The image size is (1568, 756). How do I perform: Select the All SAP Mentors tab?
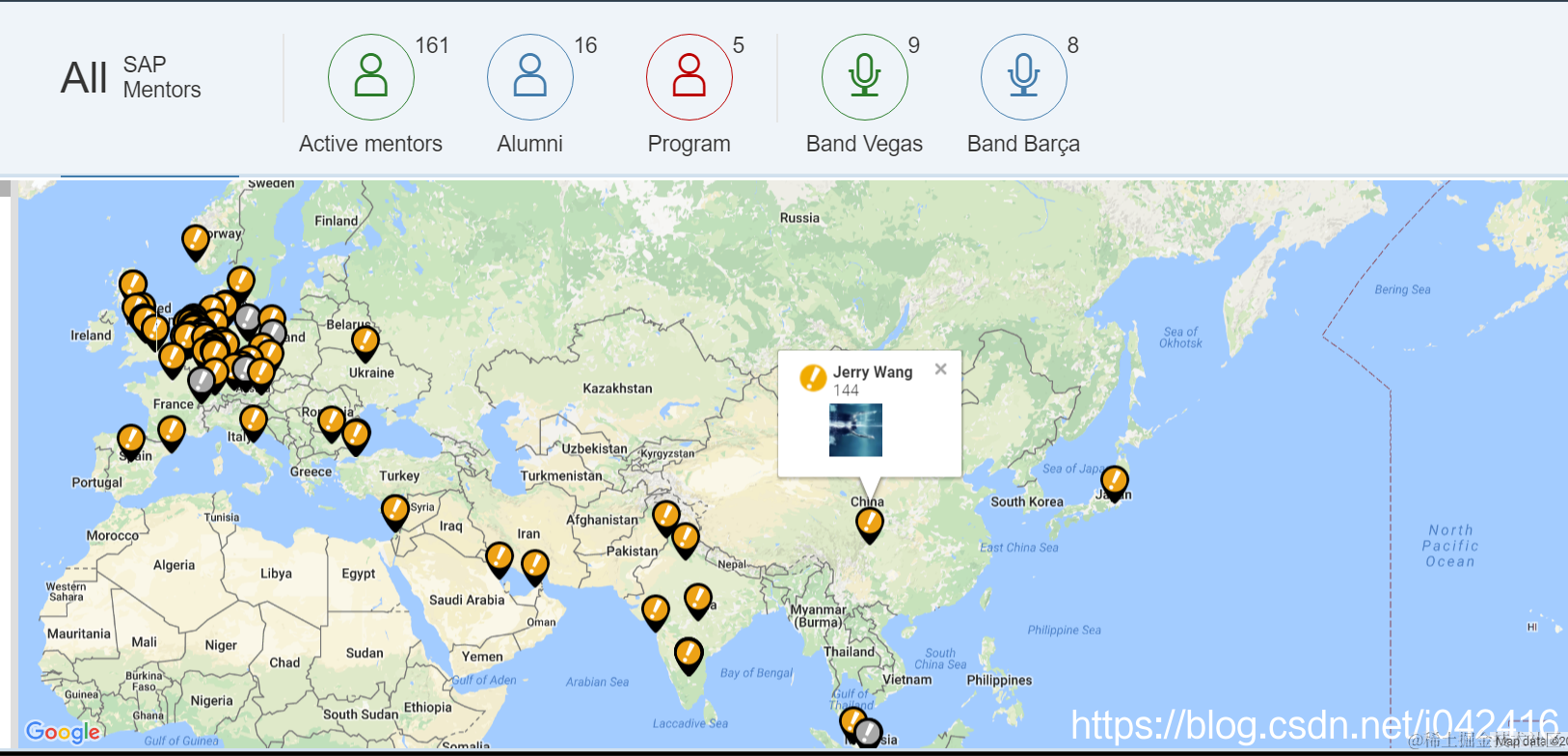pos(131,77)
